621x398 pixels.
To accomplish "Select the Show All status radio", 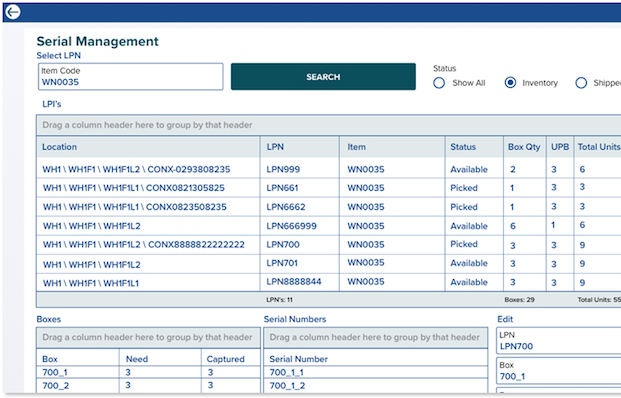I will (439, 83).
